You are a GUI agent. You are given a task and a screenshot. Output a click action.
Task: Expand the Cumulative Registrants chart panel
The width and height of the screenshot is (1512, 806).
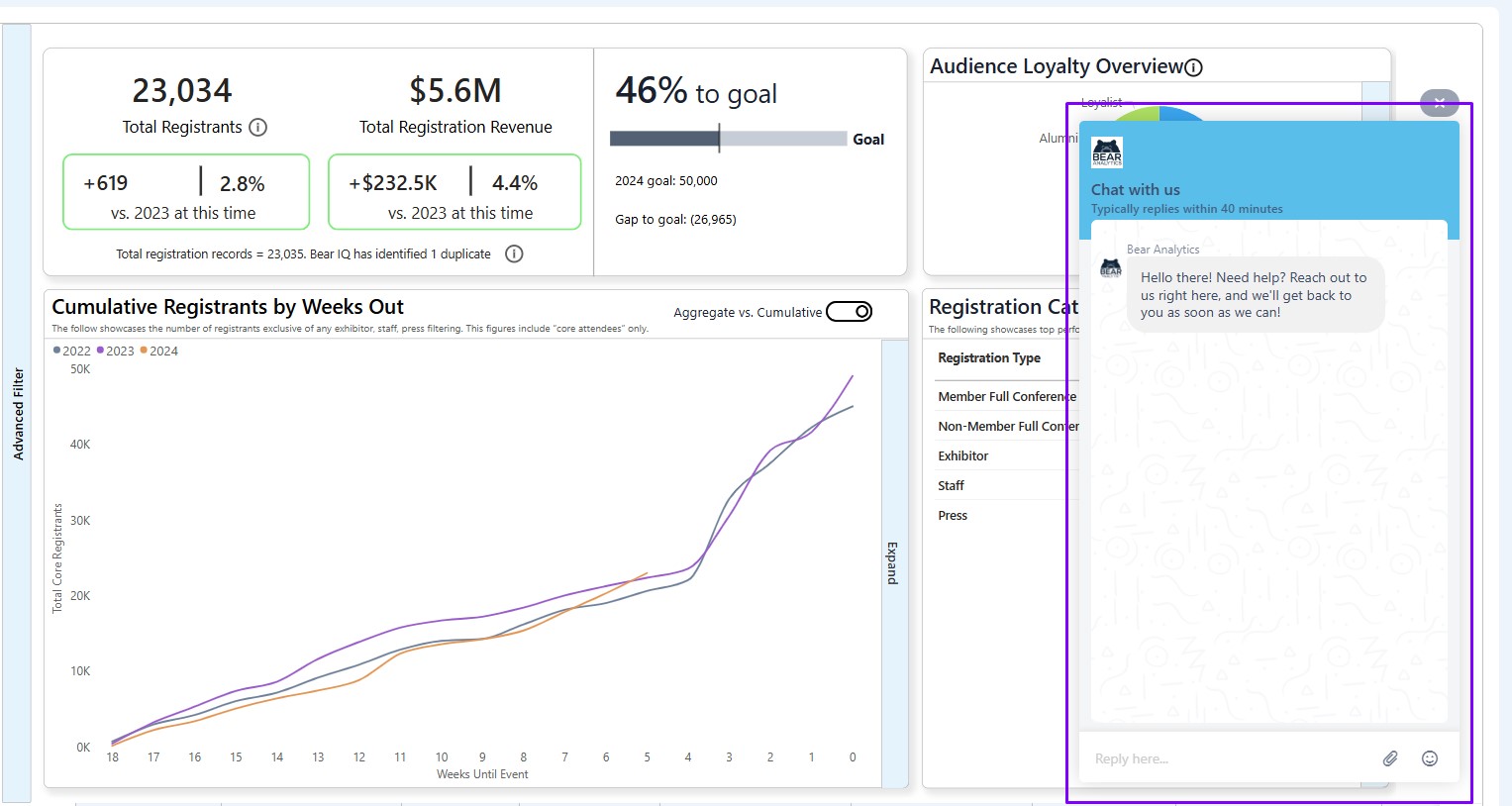click(893, 562)
